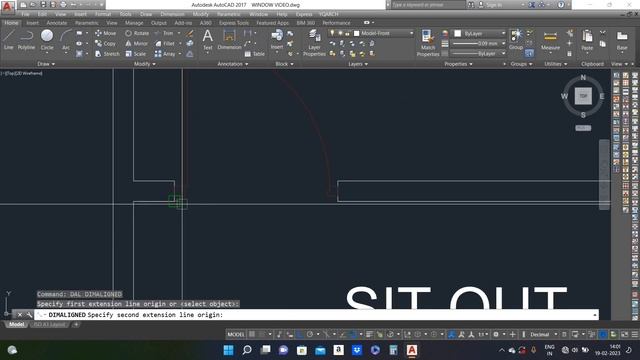Choose the Copy command
The height and width of the screenshot is (360, 640).
coord(106,43)
